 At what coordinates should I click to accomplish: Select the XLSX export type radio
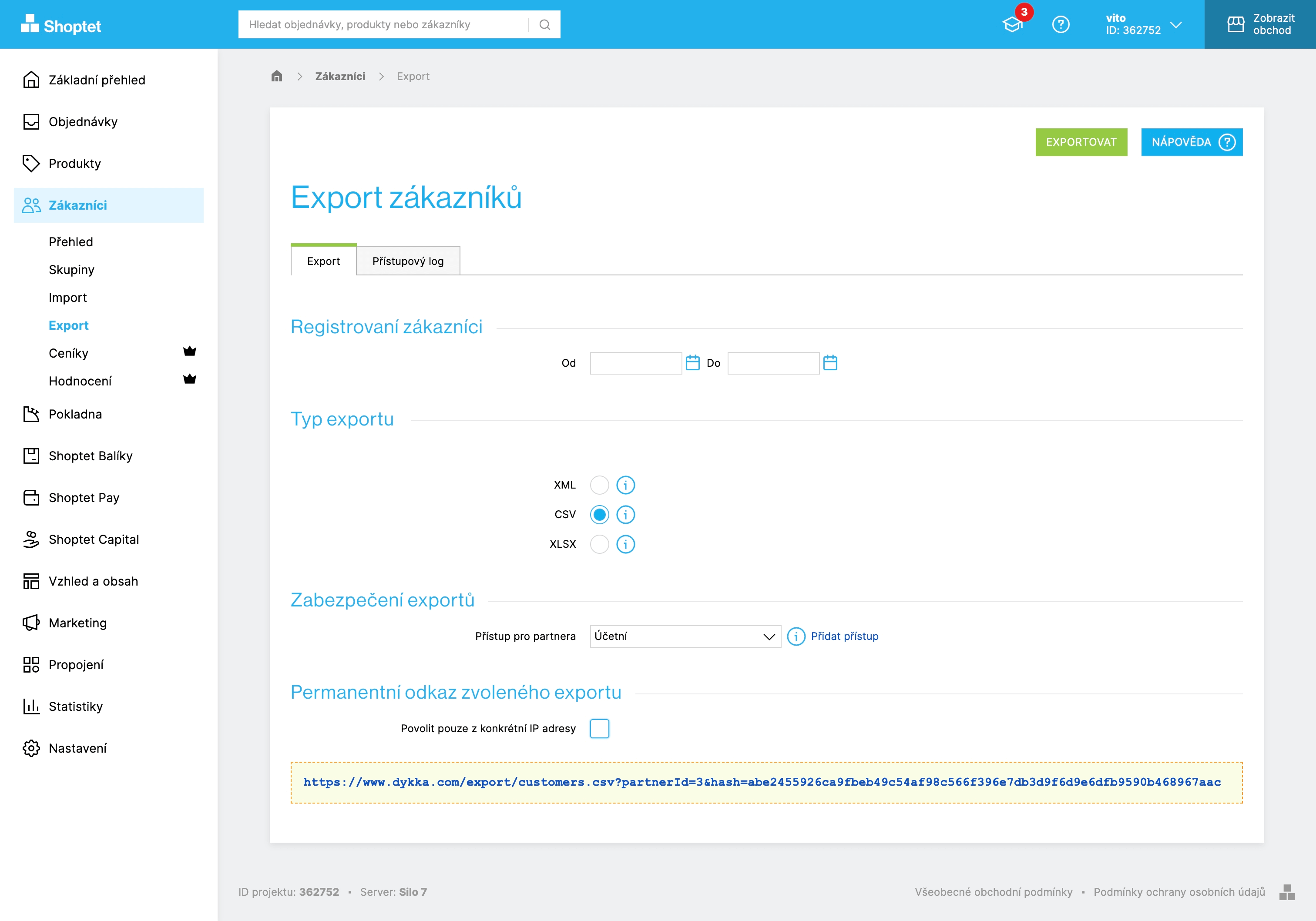coord(600,544)
